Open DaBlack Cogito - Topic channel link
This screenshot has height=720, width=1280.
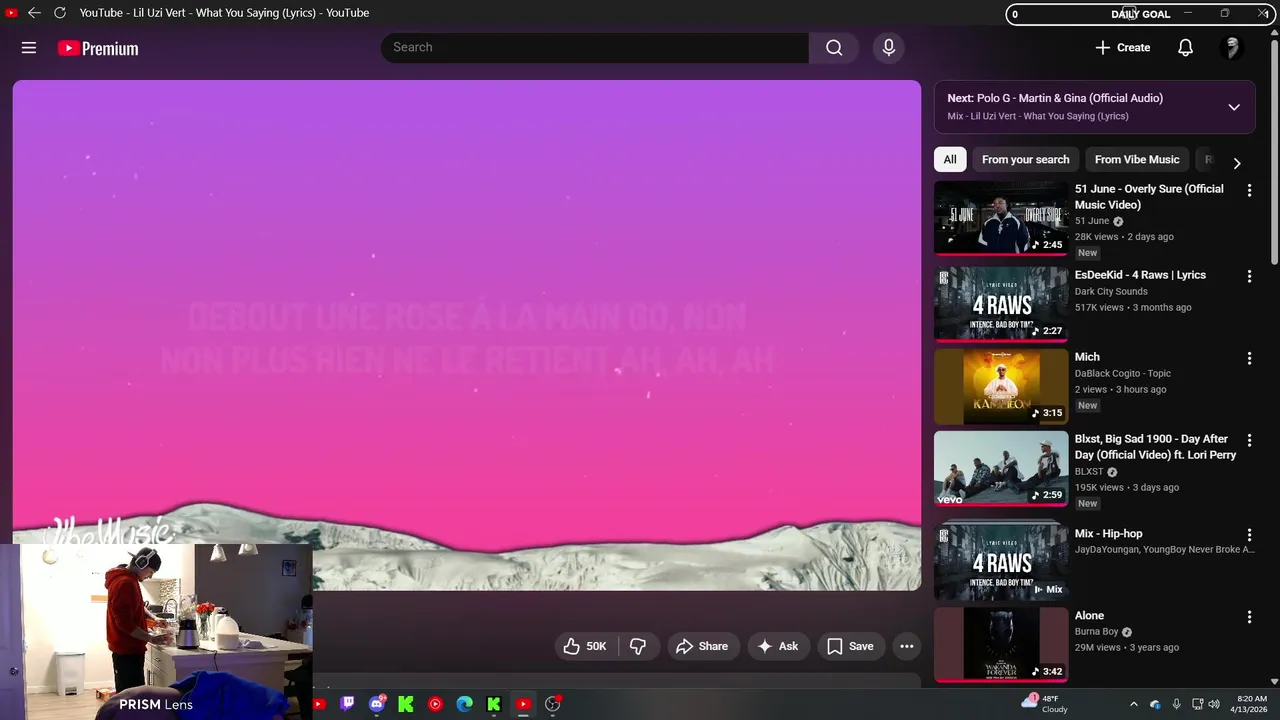coord(1123,374)
